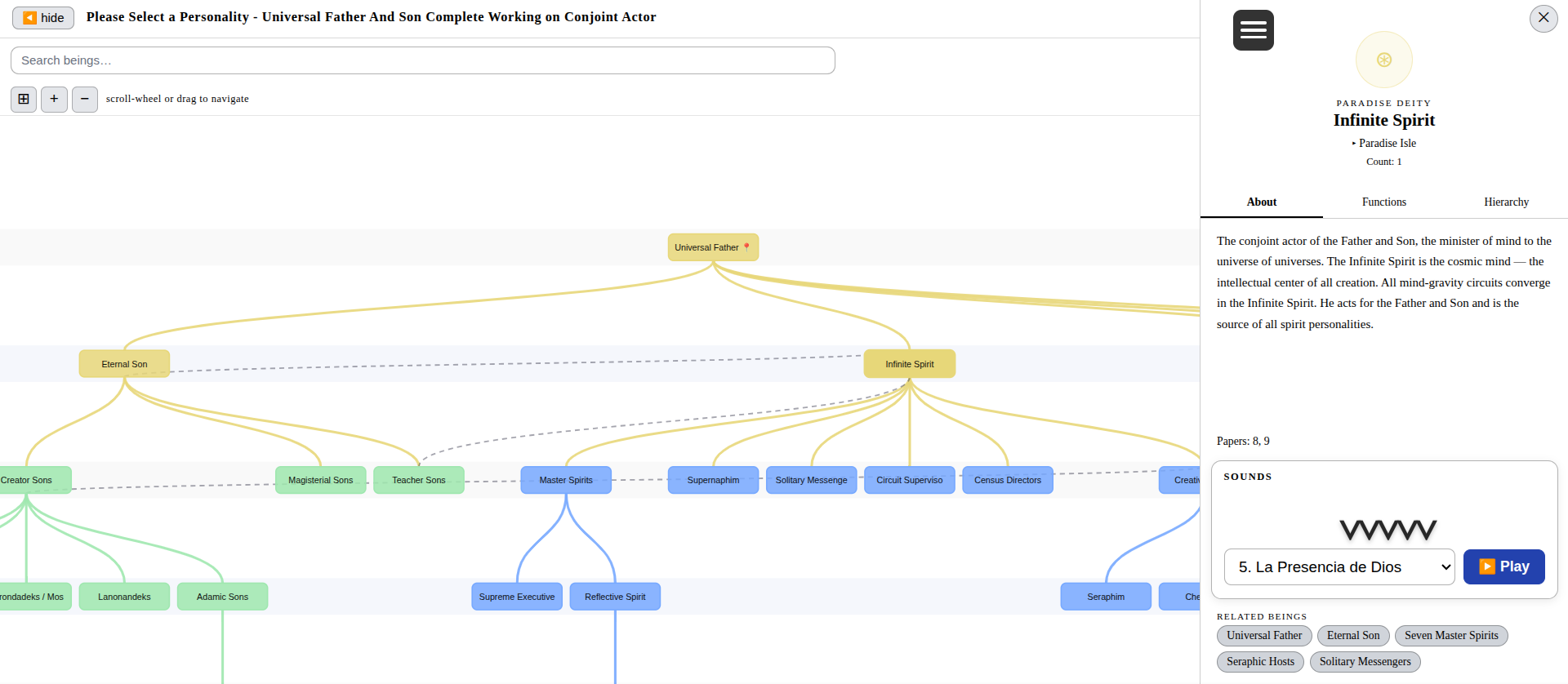Viewport: 1568px width, 684px height.
Task: Select the About tab
Action: click(1261, 202)
